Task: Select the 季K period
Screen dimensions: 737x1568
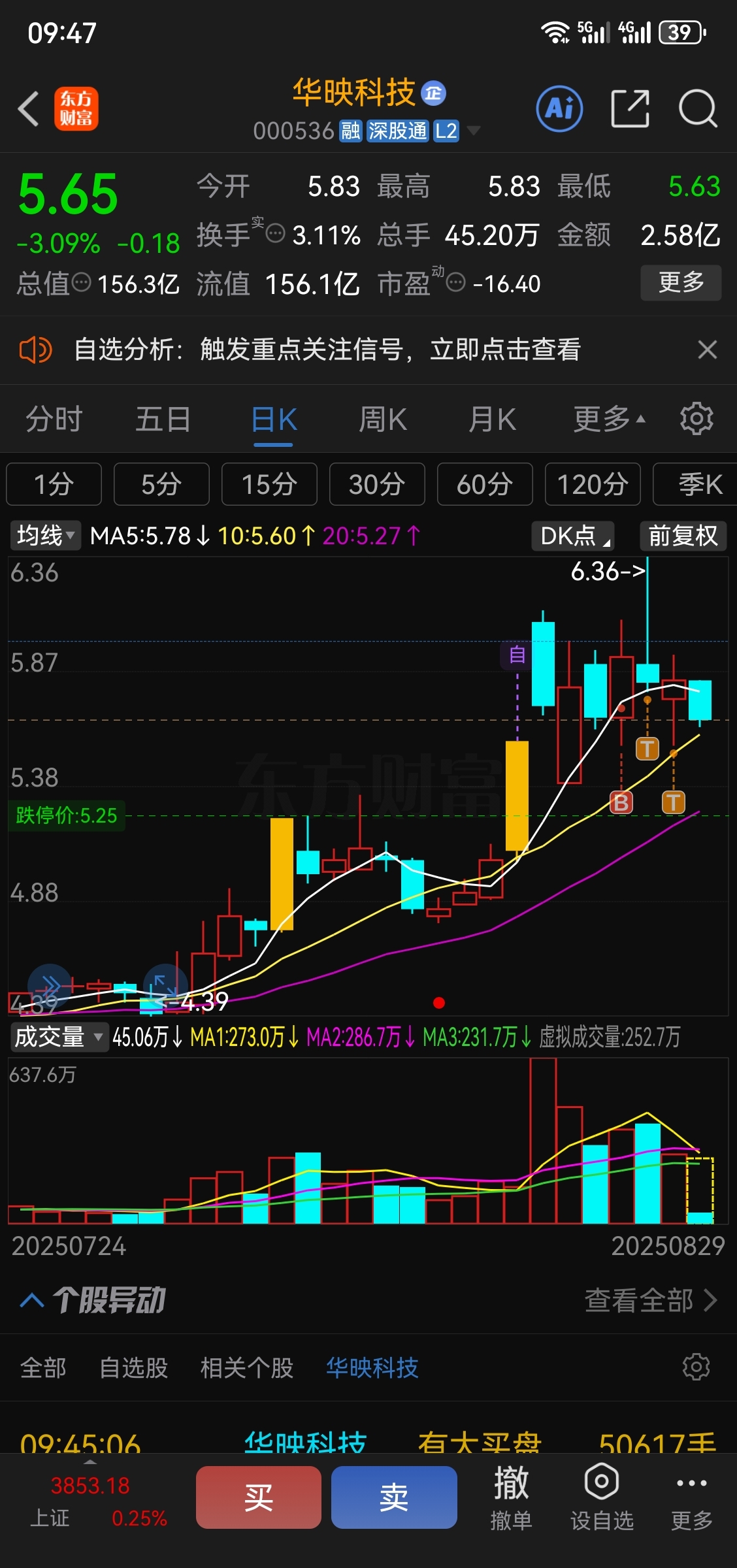Action: pyautogui.click(x=696, y=484)
